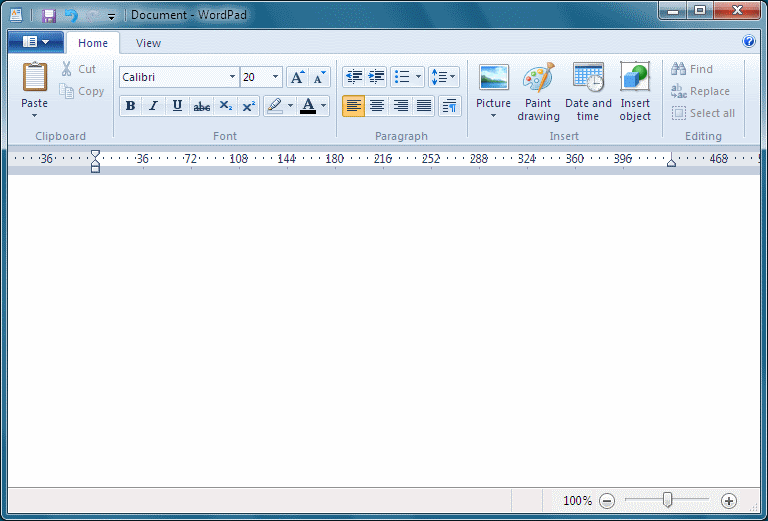
Task: Click the Undo arrow in title bar
Action: [72, 16]
